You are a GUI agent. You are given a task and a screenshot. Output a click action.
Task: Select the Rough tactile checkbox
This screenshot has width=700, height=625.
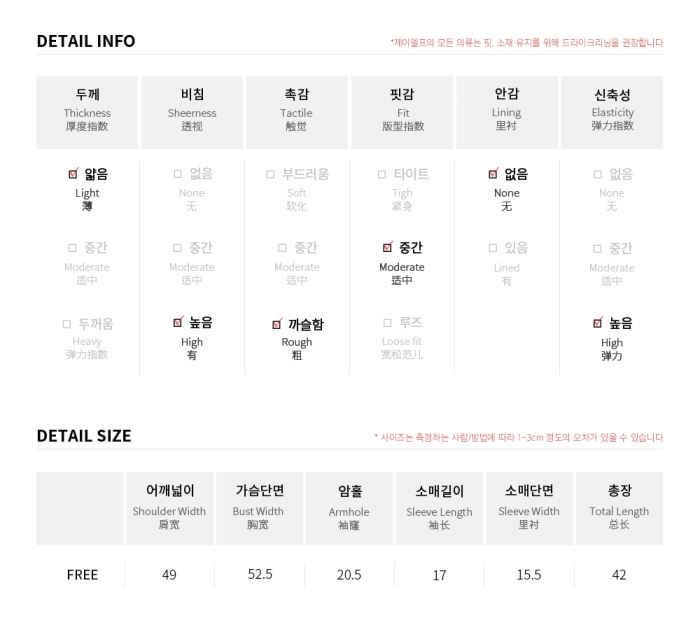pyautogui.click(x=277, y=324)
